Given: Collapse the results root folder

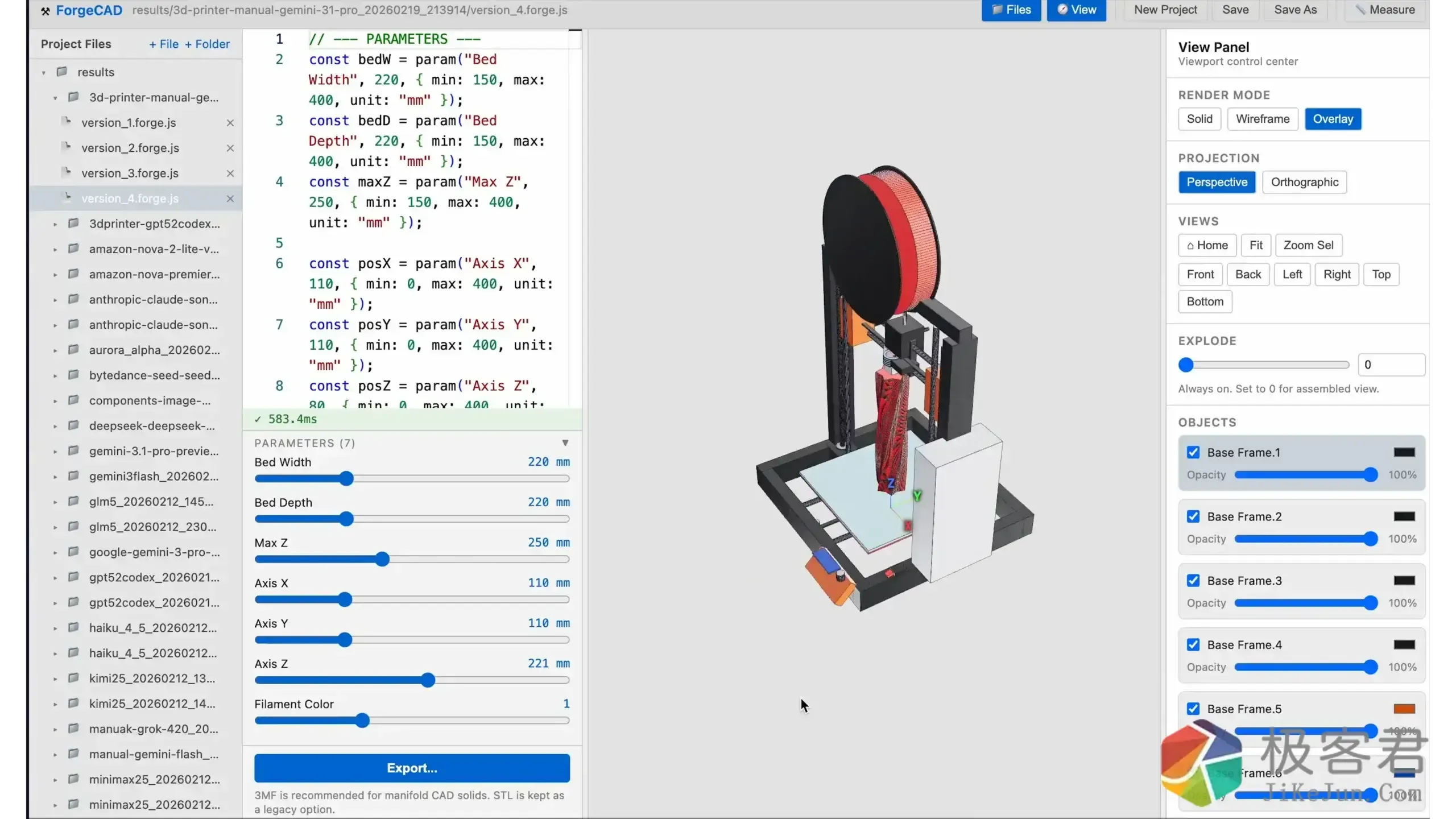Looking at the screenshot, I should 44,73.
